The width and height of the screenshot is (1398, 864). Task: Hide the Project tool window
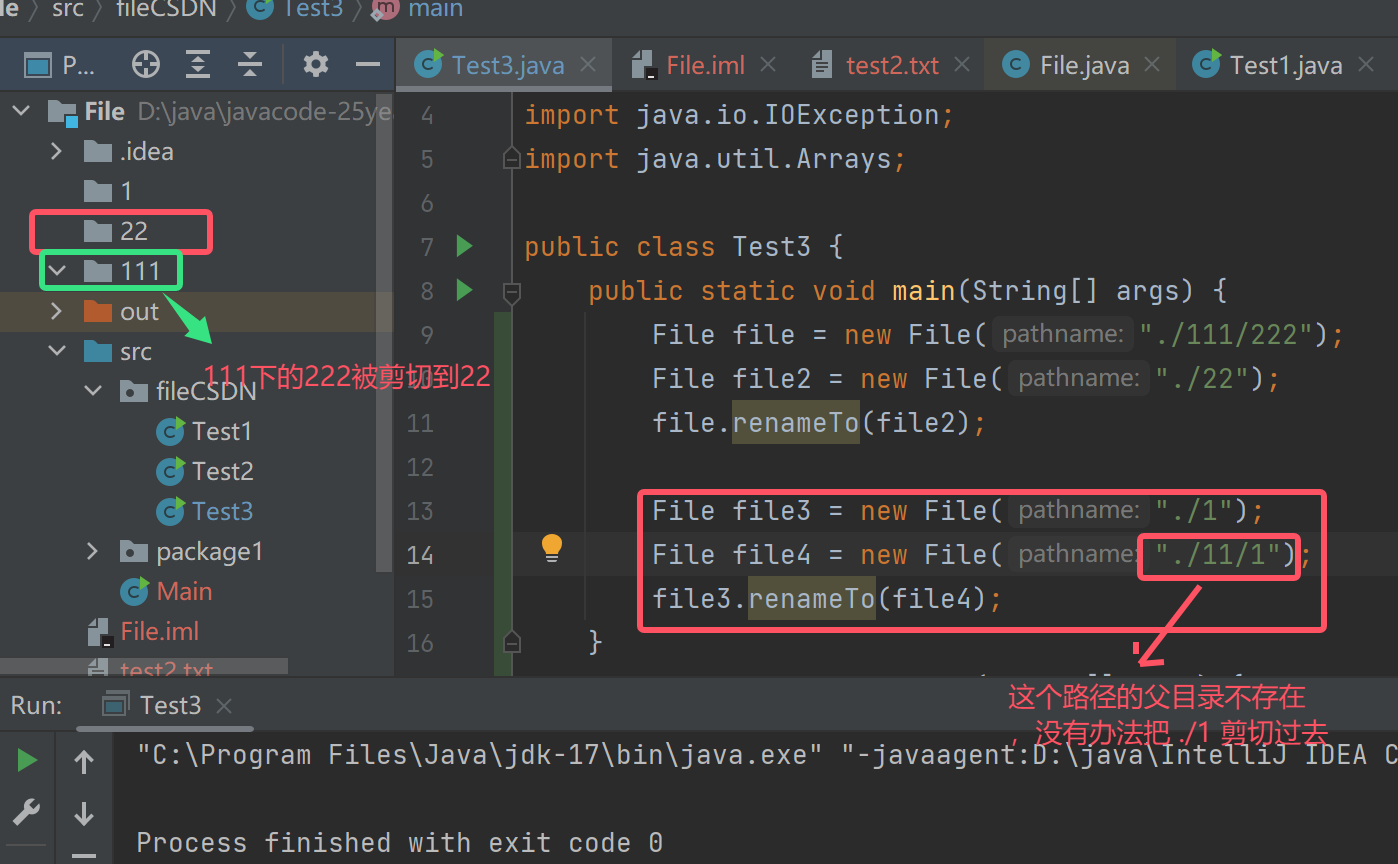tap(368, 65)
